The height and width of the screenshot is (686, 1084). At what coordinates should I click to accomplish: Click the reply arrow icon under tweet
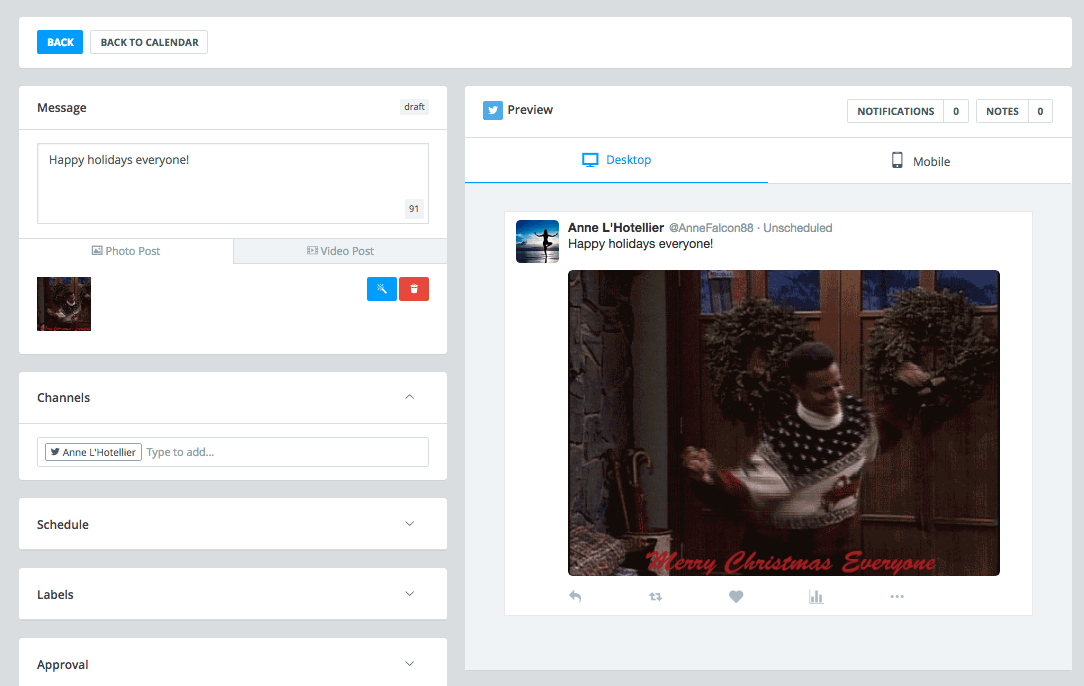575,596
